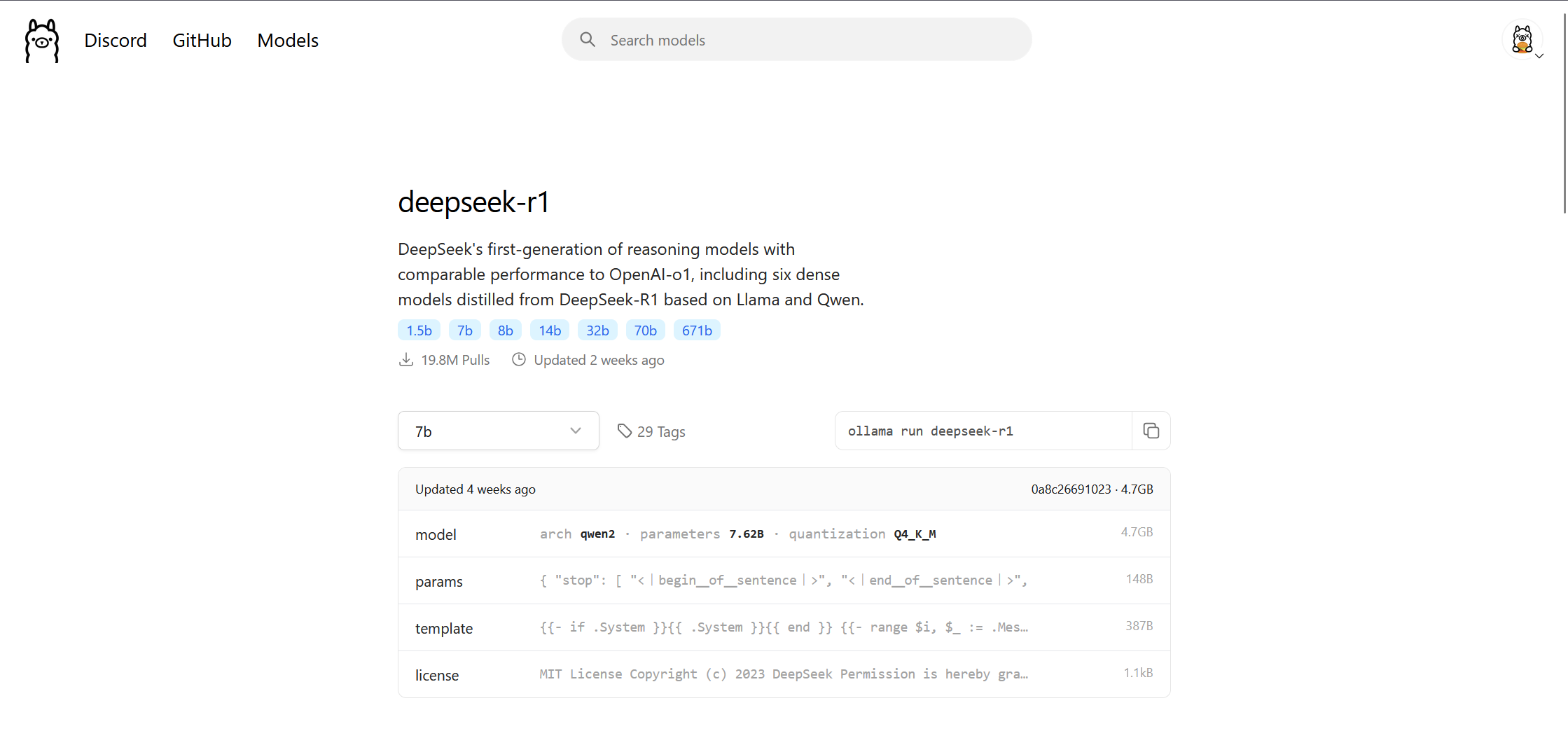Click the 7.62B parameters value
This screenshot has height=731, width=1568.
click(x=747, y=534)
